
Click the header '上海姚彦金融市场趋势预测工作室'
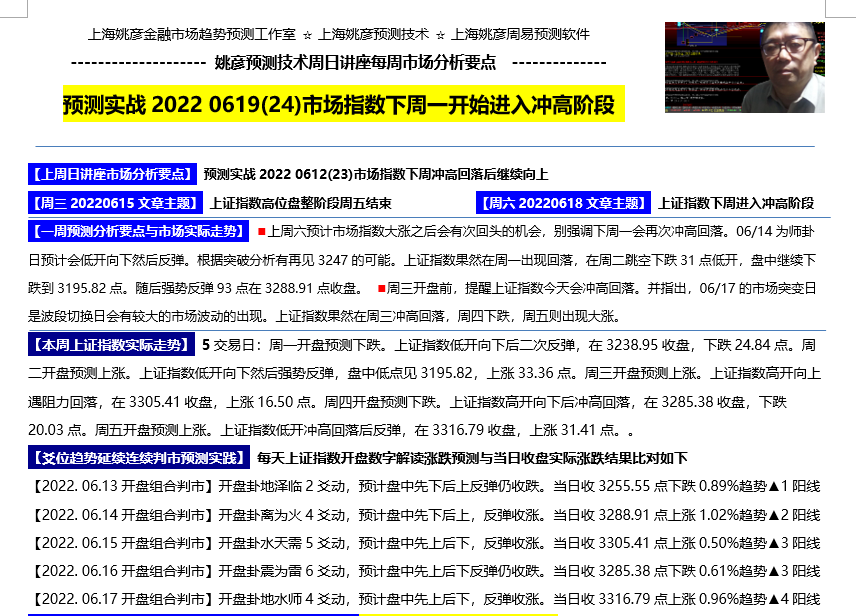192,35
